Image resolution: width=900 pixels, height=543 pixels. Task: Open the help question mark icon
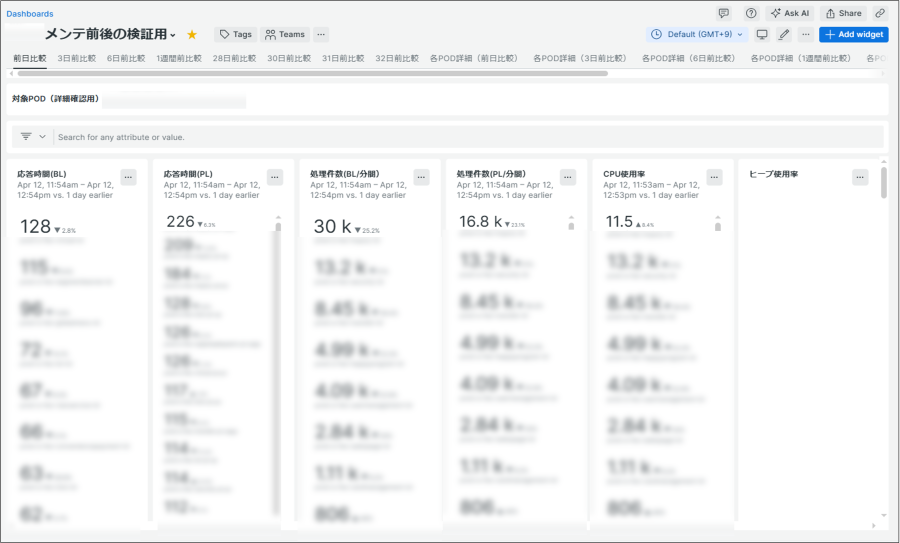[x=751, y=13]
